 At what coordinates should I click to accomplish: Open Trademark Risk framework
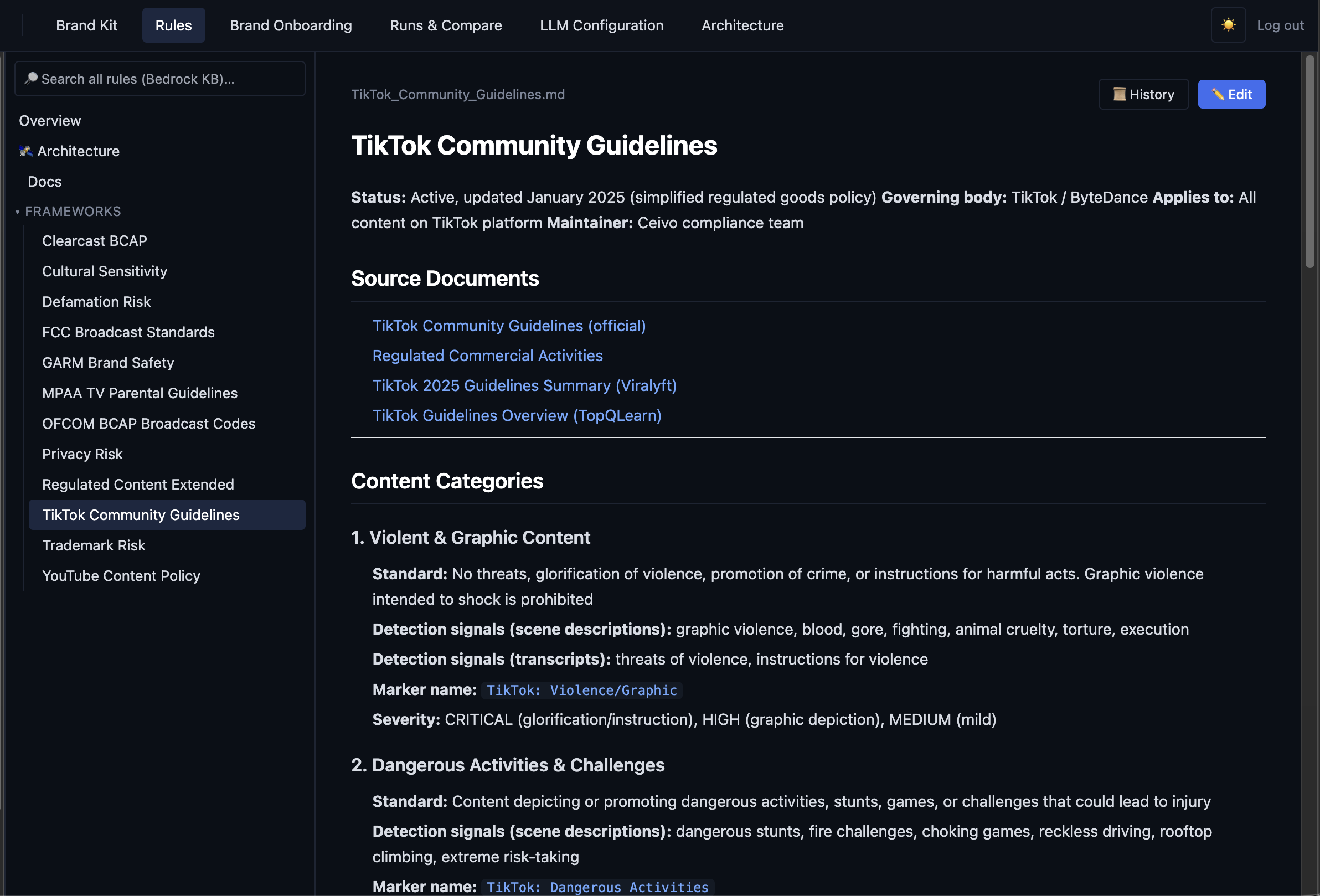click(167, 545)
